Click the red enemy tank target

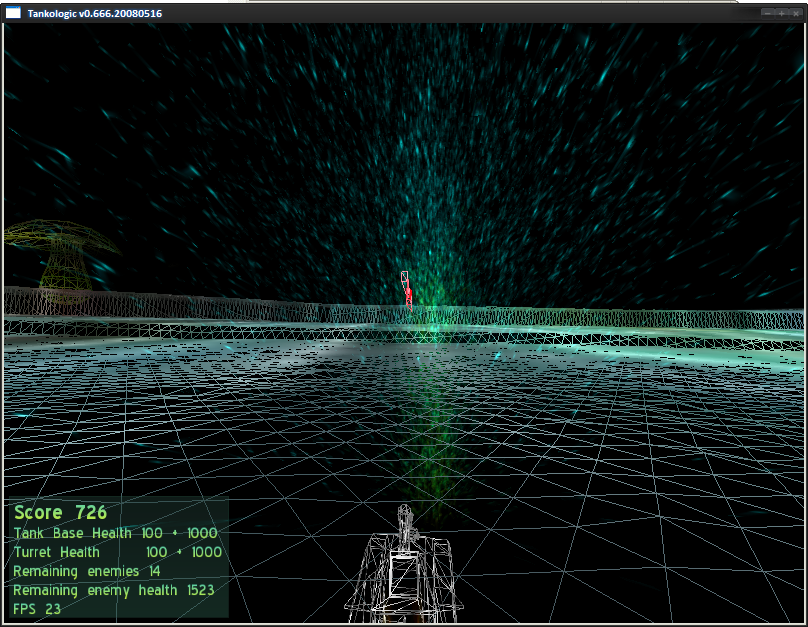point(407,291)
